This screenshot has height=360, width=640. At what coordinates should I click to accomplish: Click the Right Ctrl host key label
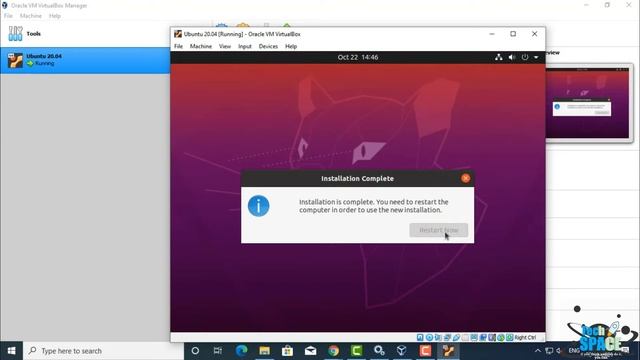pyautogui.click(x=525, y=338)
